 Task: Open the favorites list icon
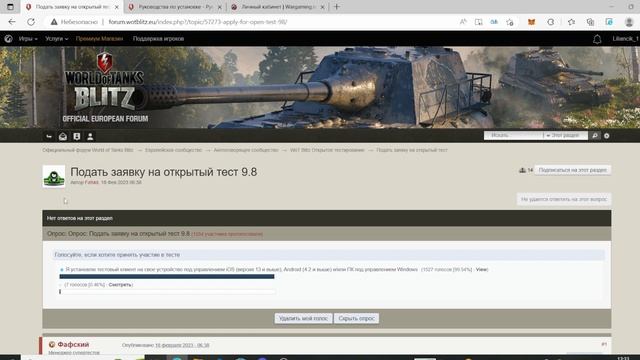(x=571, y=22)
